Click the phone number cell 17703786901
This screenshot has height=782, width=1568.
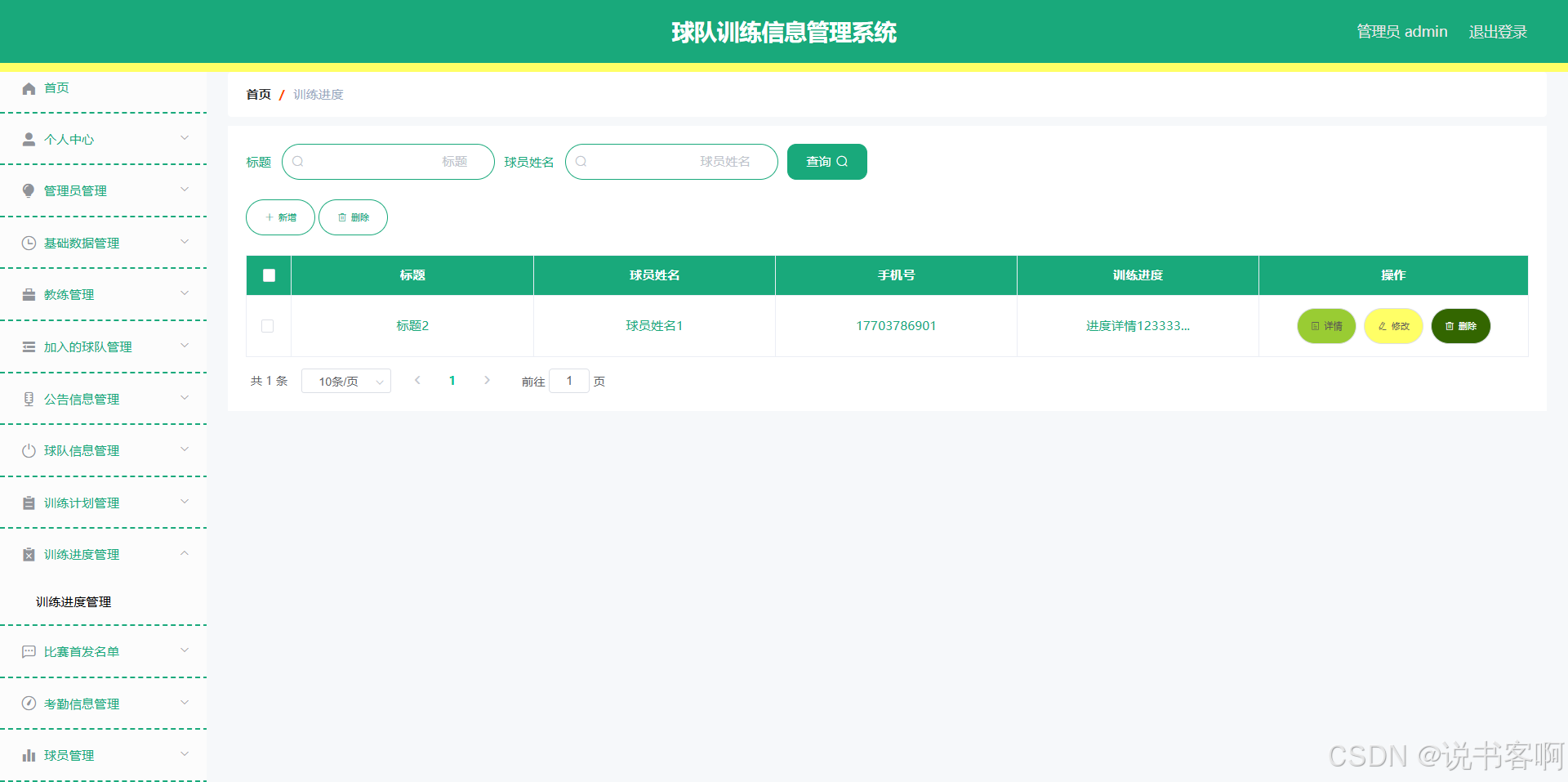coord(896,326)
